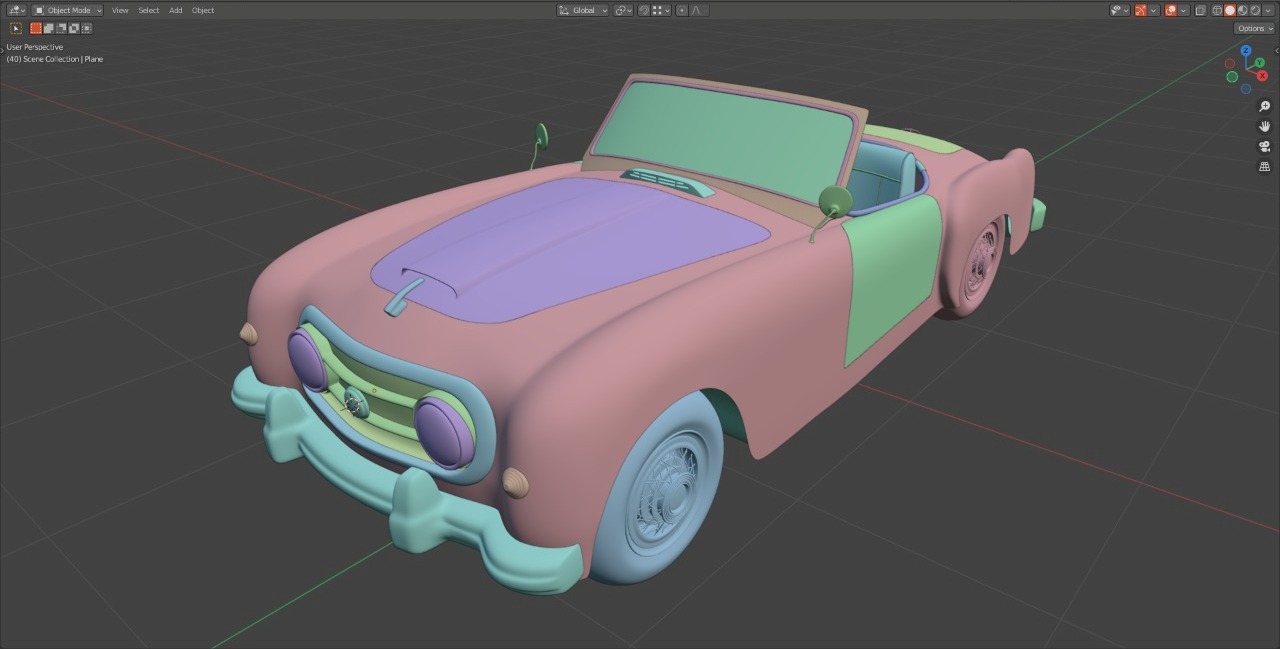Toggle snapping magnet

click(645, 10)
